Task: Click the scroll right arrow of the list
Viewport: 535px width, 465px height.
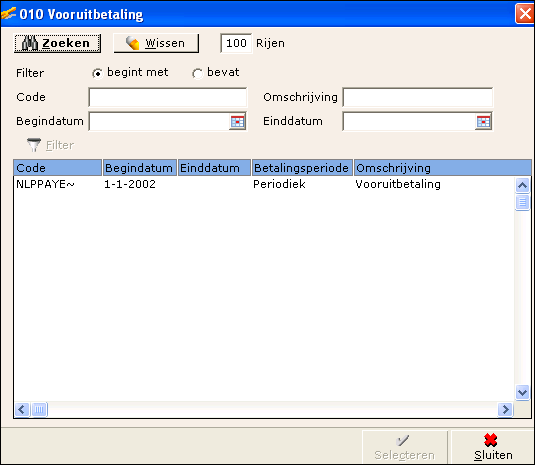Action: (x=505, y=409)
